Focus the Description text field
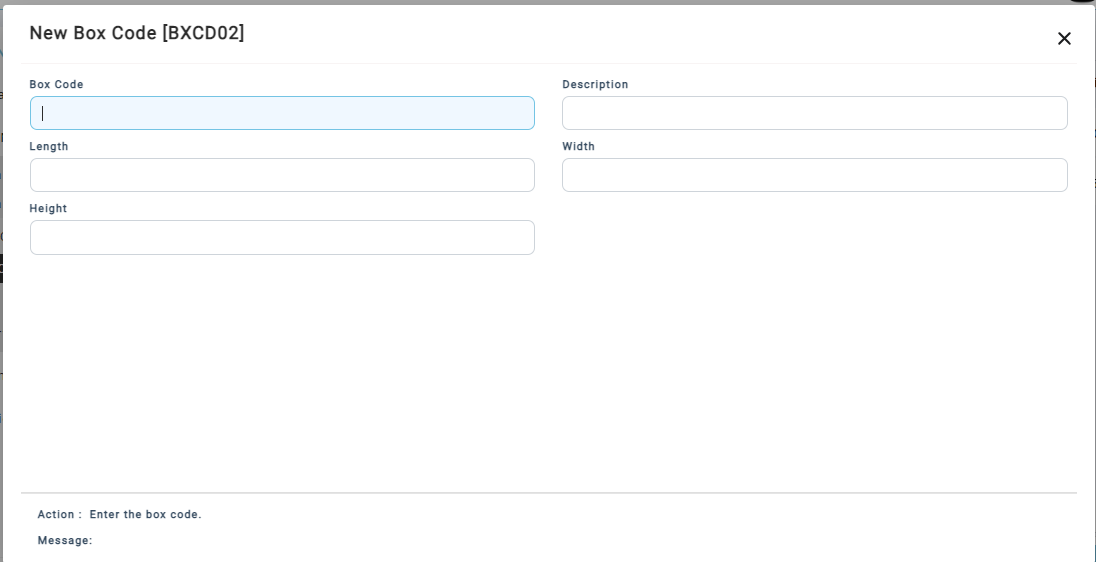The height and width of the screenshot is (562, 1096). (814, 113)
